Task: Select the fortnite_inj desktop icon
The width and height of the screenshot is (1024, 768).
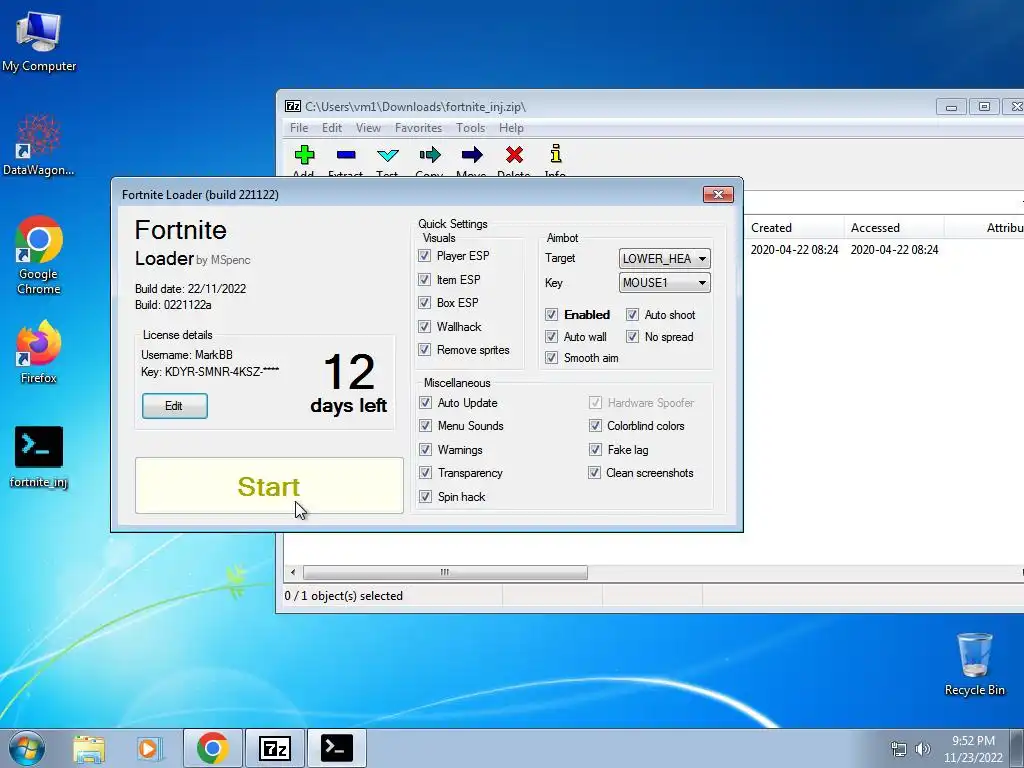Action: pyautogui.click(x=39, y=457)
